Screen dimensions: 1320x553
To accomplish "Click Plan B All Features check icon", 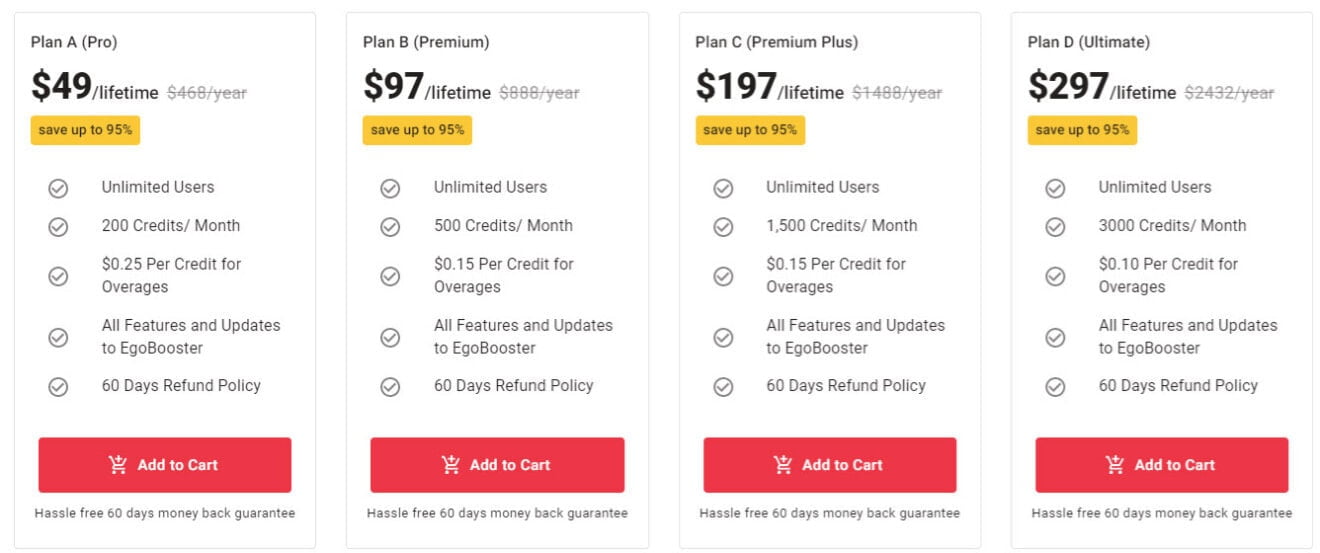I will coord(390,337).
